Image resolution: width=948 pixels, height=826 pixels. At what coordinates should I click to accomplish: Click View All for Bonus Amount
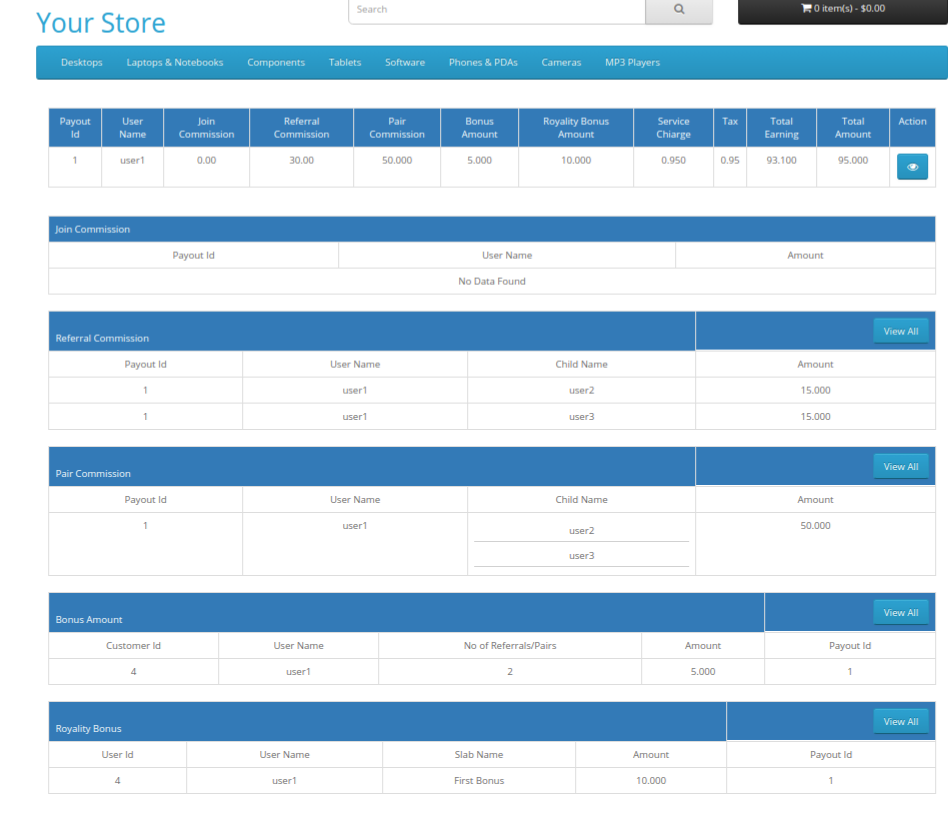click(900, 612)
